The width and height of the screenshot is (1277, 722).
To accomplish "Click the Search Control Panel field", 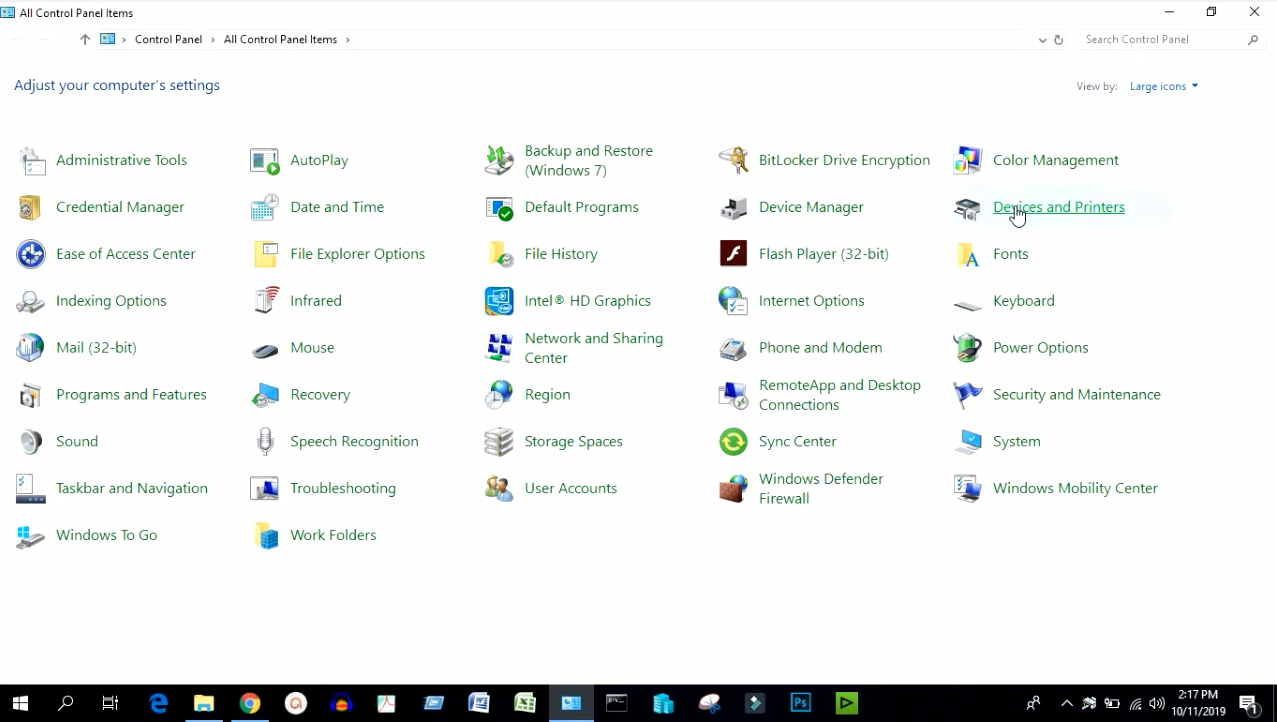I will tap(1160, 40).
